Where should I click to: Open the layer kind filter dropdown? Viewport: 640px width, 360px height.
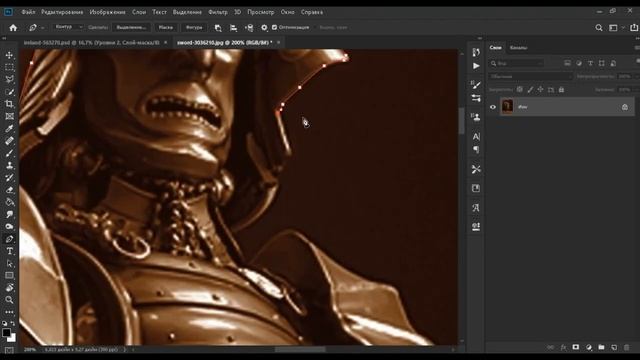(x=517, y=63)
